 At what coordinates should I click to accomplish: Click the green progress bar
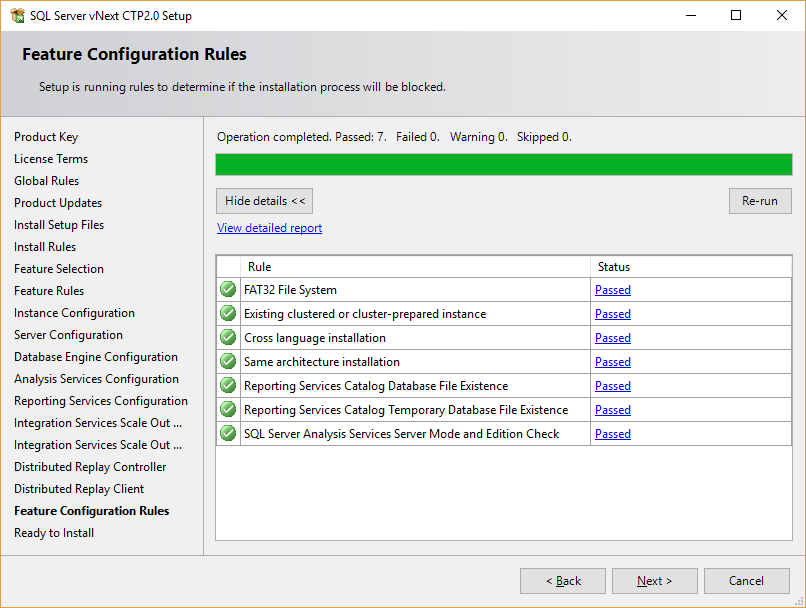coord(504,164)
